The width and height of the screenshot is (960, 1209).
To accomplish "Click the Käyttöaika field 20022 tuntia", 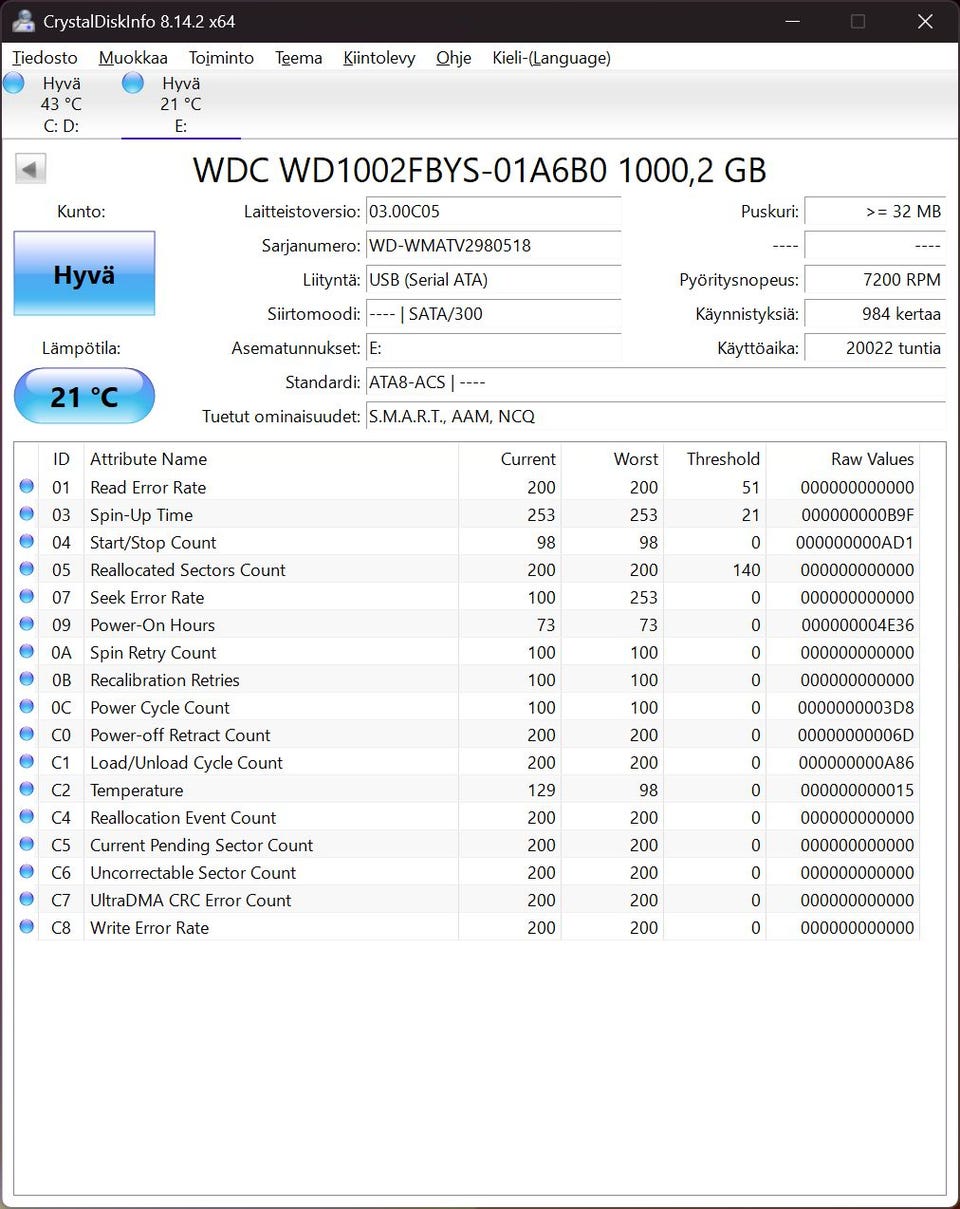I will pos(875,348).
